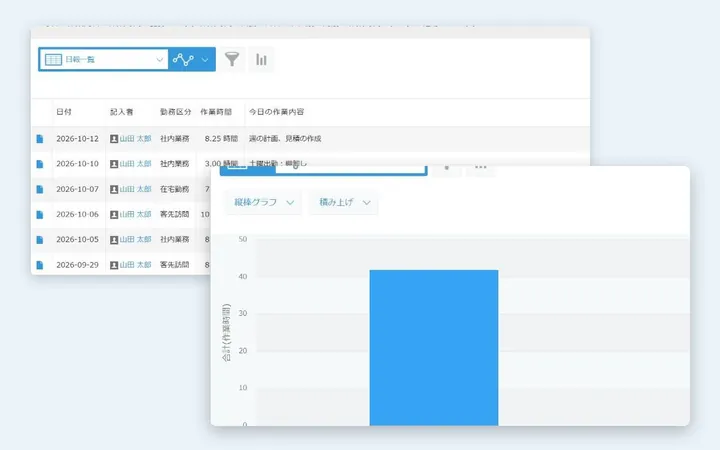
Task: Open 山田 太郎 link in 2026-10-12 row
Action: click(x=135, y=139)
